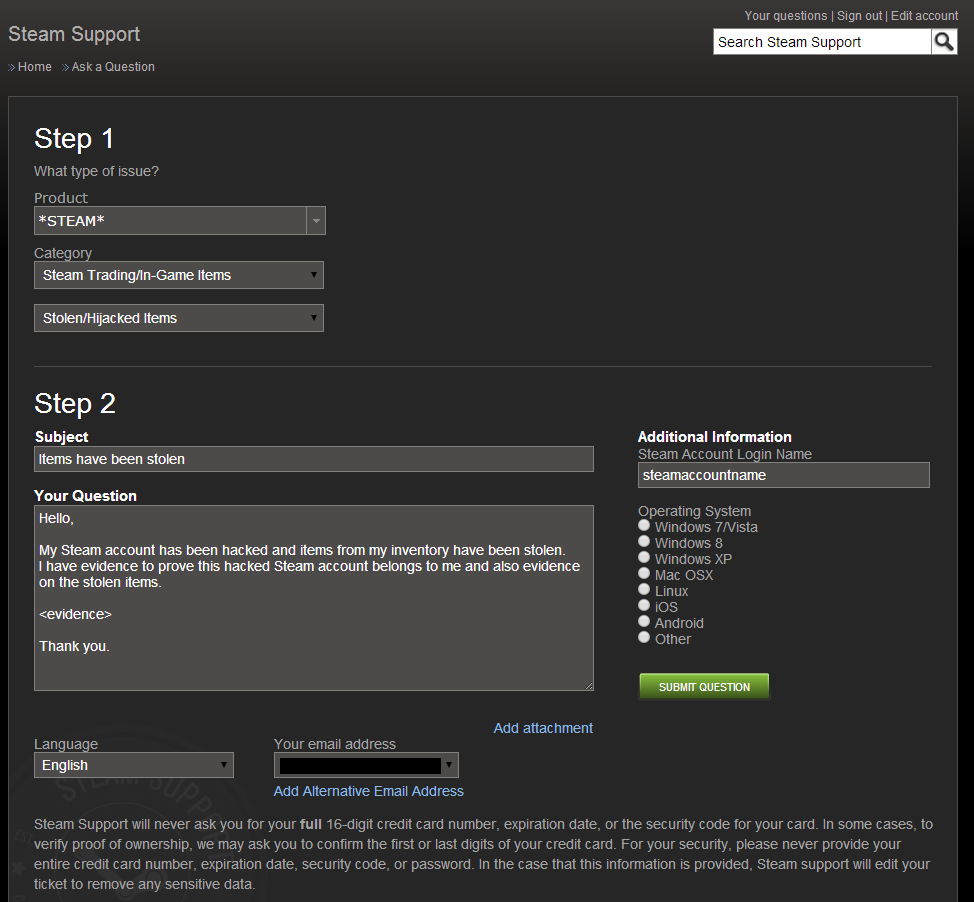This screenshot has height=902, width=974.
Task: Click the Steam Support page title
Action: pyautogui.click(x=74, y=34)
